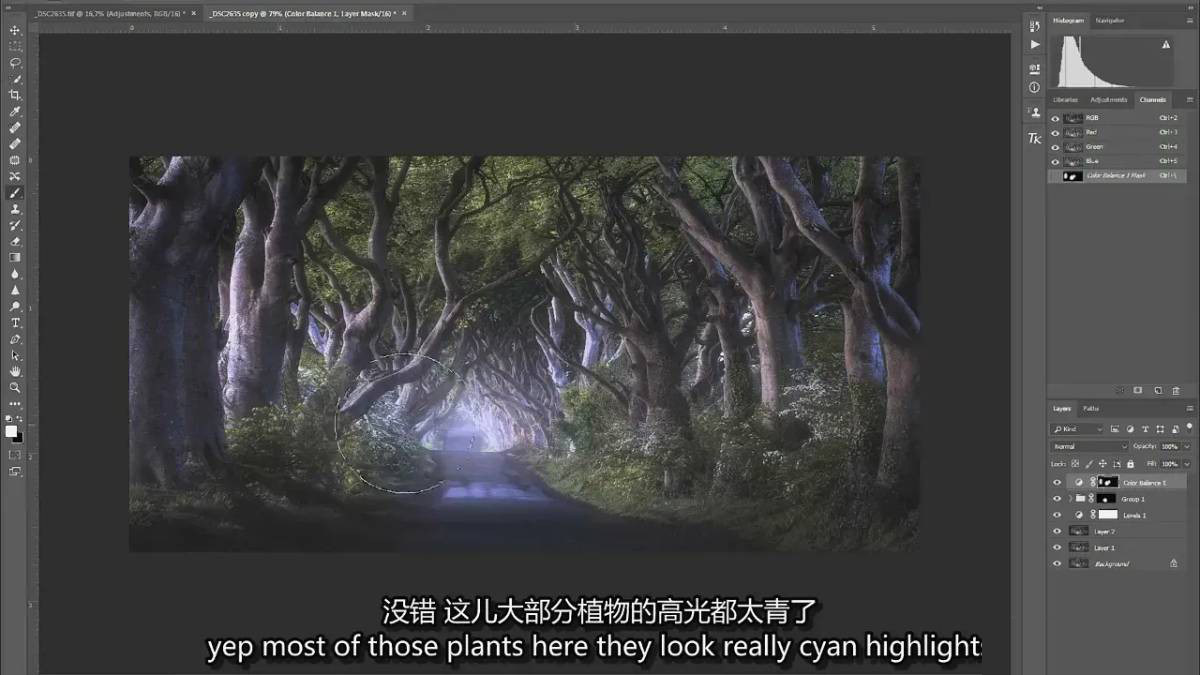Viewport: 1200px width, 675px height.
Task: Toggle Green channel visibility
Action: [x=1056, y=146]
